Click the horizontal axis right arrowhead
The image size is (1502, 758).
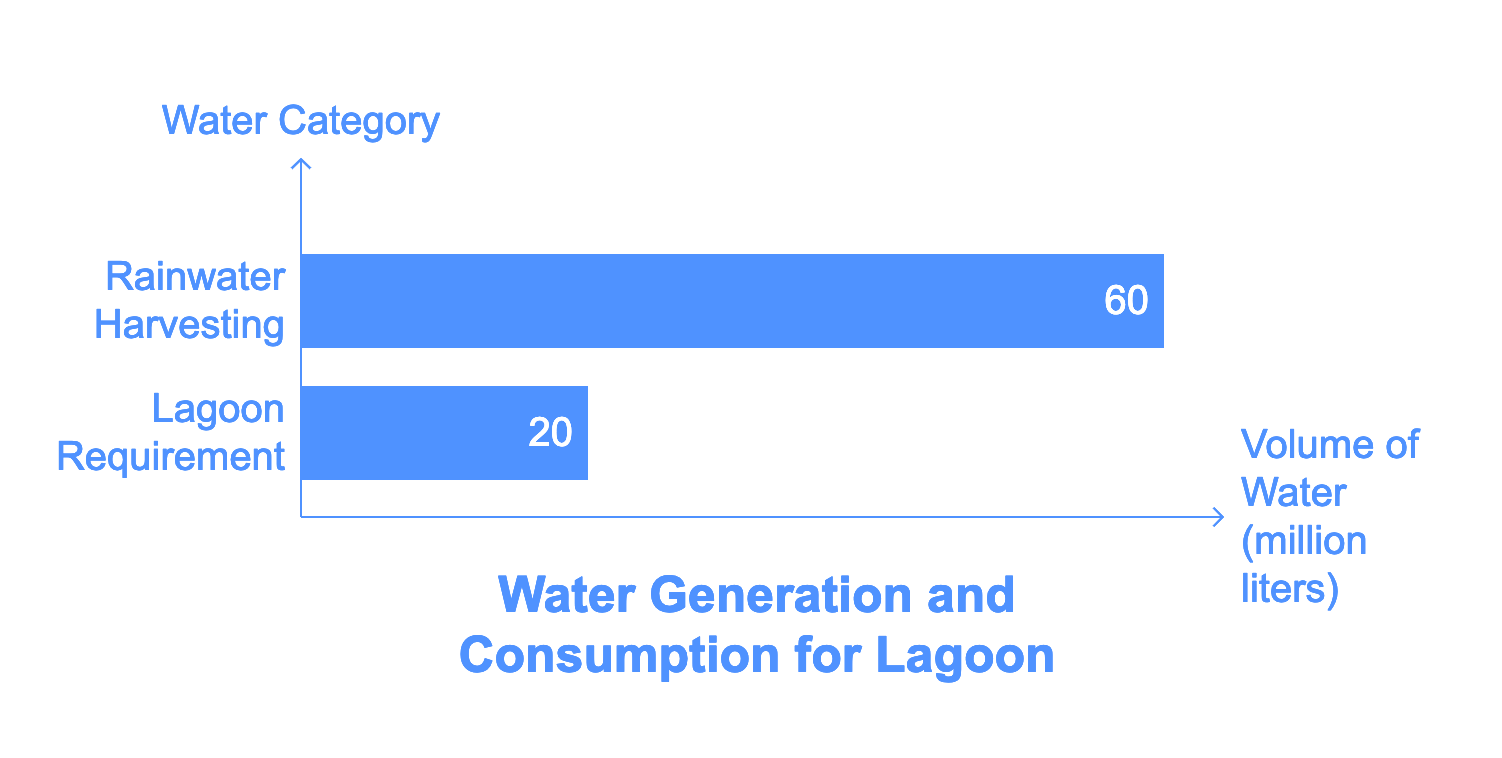click(1217, 517)
